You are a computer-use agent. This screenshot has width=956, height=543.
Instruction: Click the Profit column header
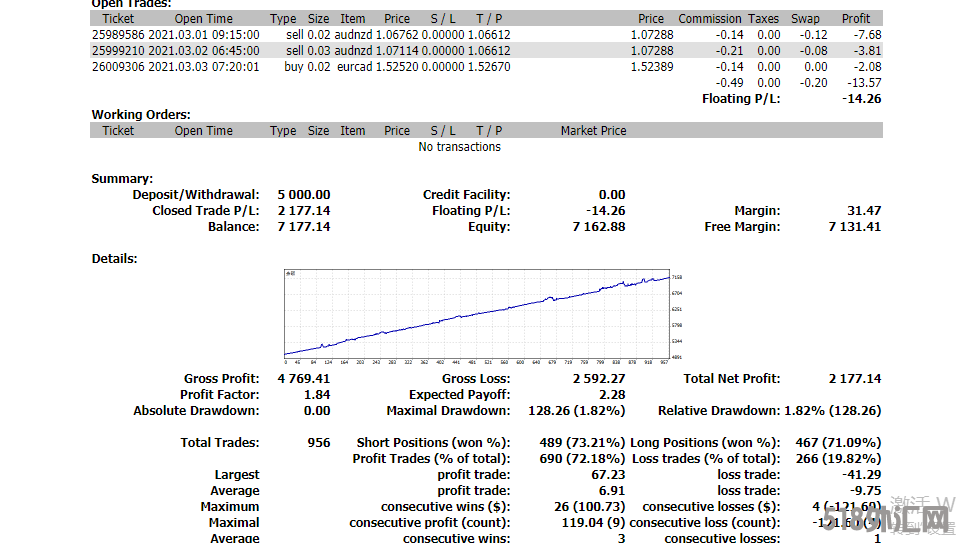click(x=856, y=19)
